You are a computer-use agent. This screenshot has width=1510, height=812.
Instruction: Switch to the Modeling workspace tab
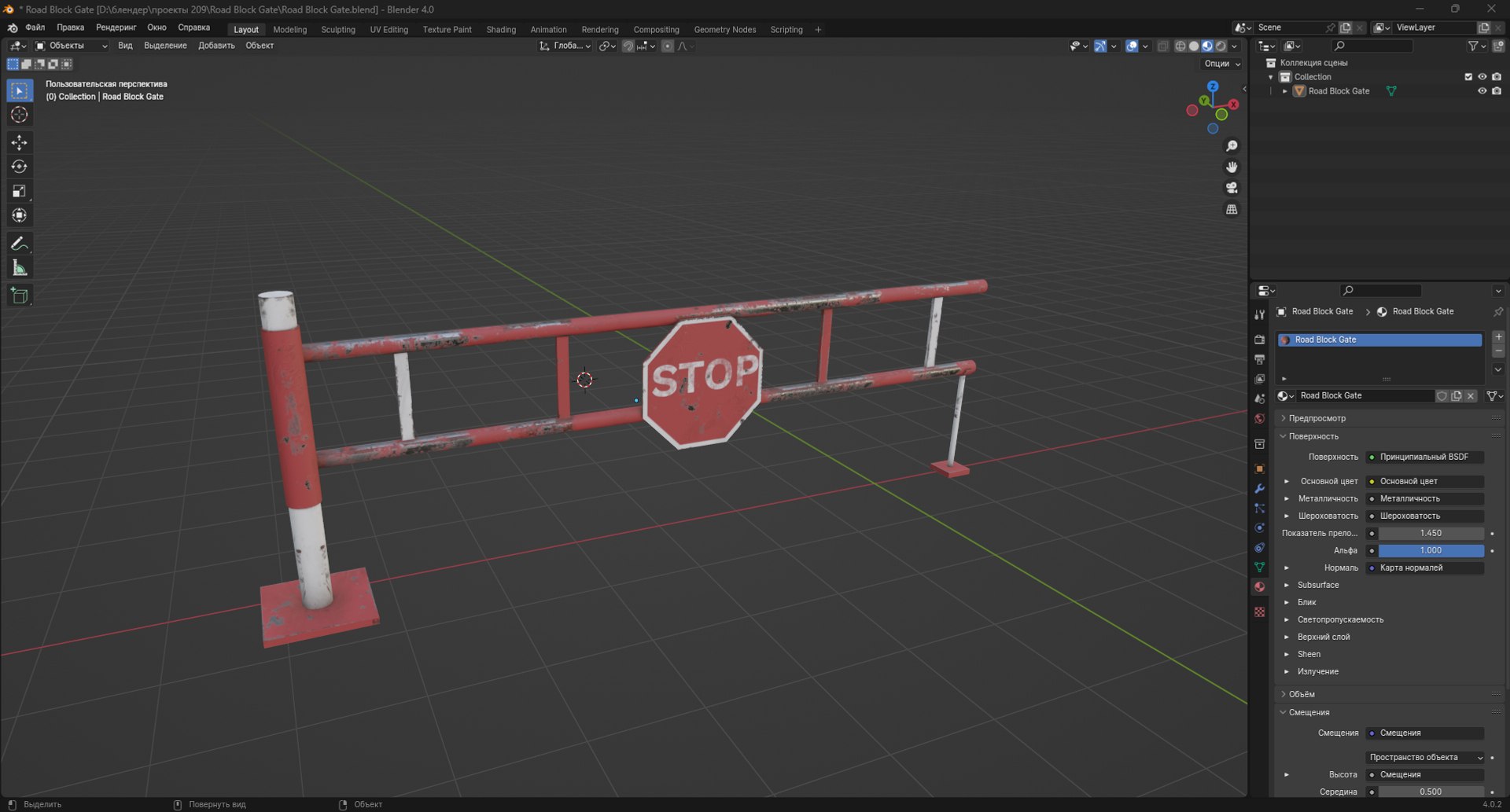tap(290, 30)
